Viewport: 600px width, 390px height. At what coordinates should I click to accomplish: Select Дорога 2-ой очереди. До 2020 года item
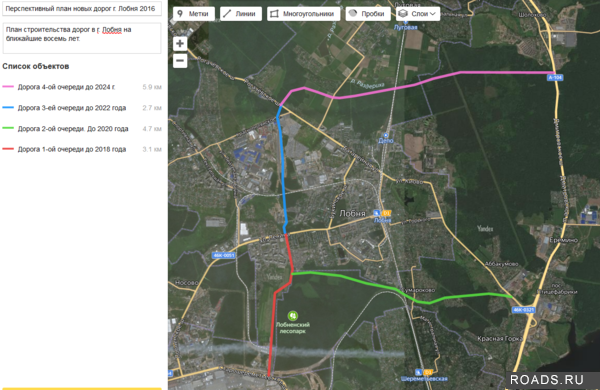click(x=82, y=129)
